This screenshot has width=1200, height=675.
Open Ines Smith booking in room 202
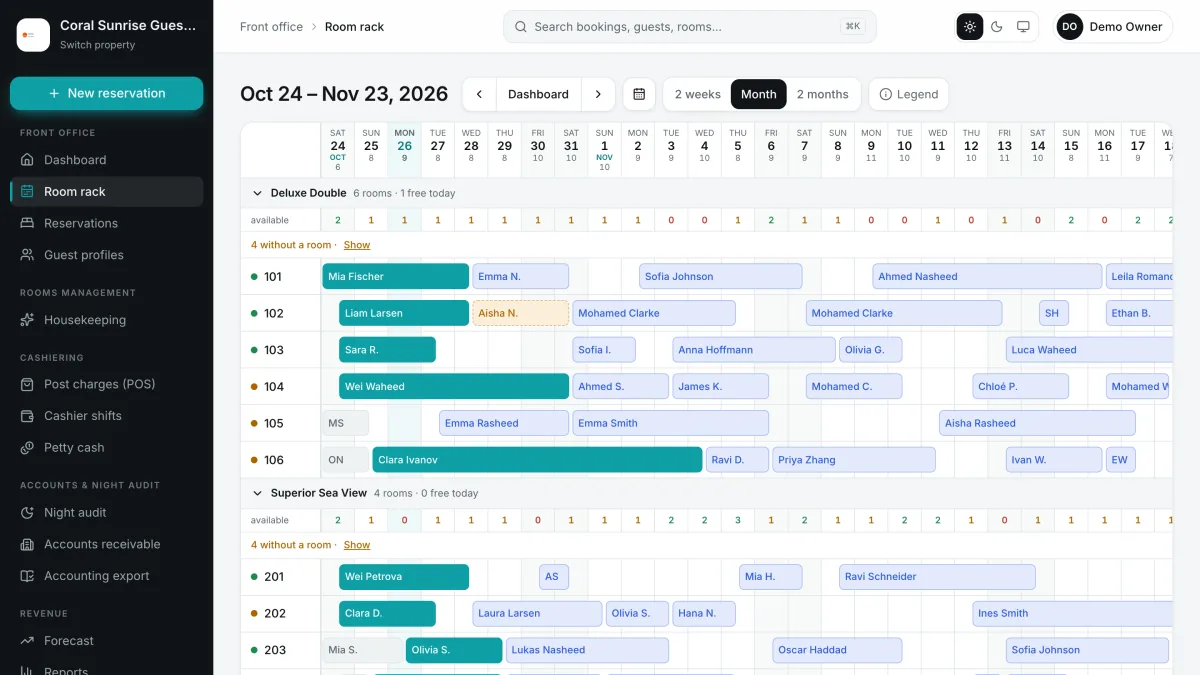(x=1072, y=613)
